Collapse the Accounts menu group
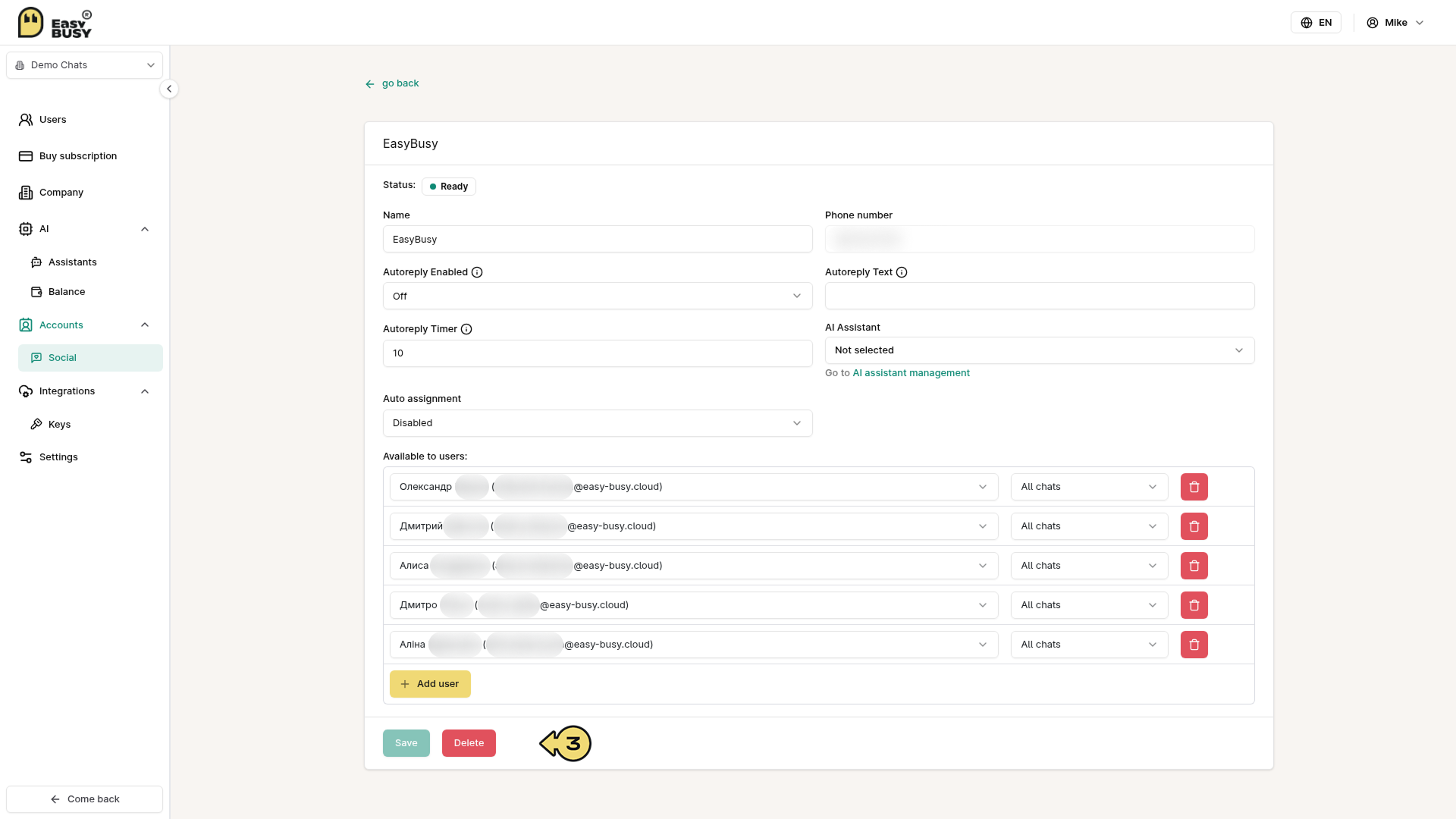Screen dimensions: 1456x819 (x=145, y=325)
